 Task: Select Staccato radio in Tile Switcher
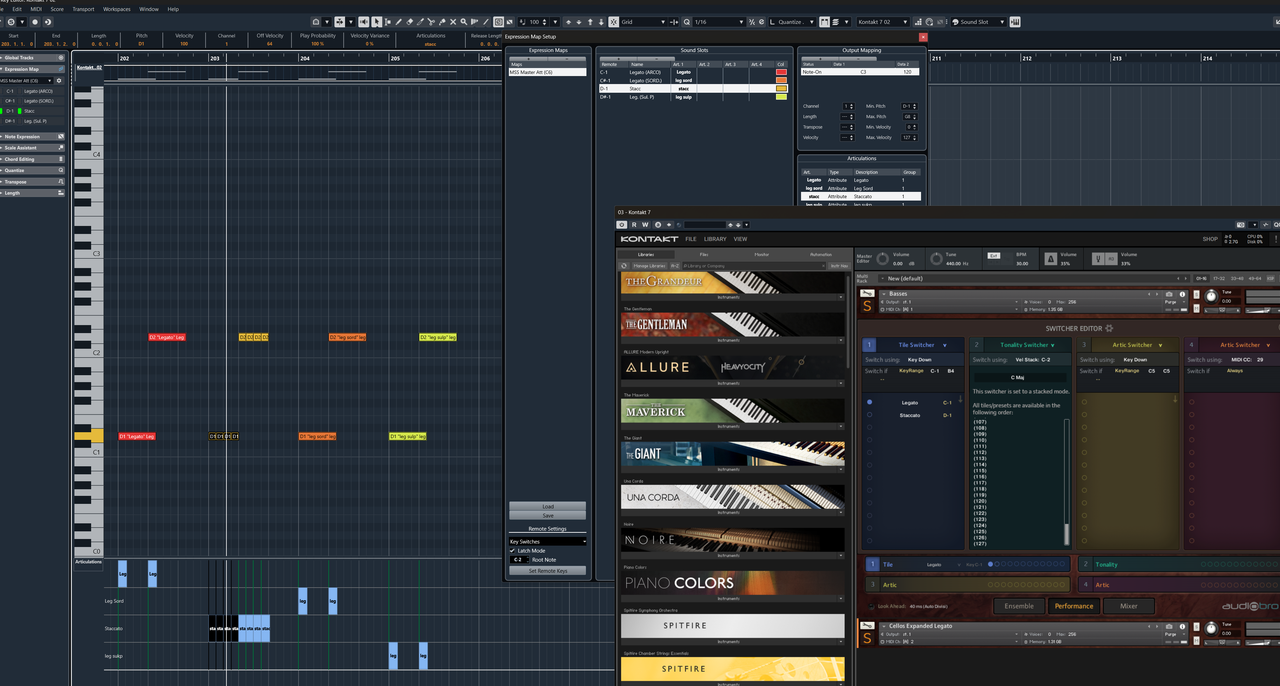point(869,415)
